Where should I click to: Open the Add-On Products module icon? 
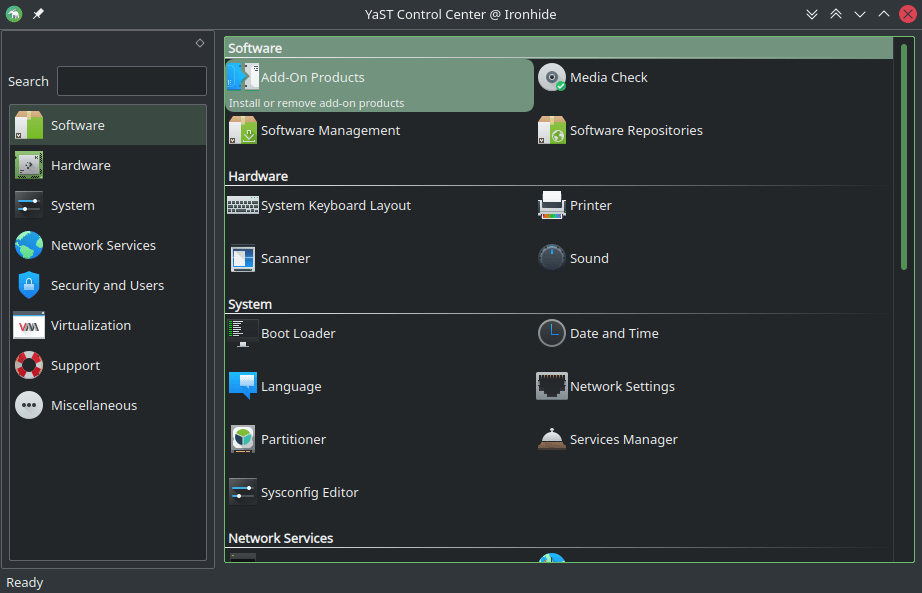[x=243, y=77]
